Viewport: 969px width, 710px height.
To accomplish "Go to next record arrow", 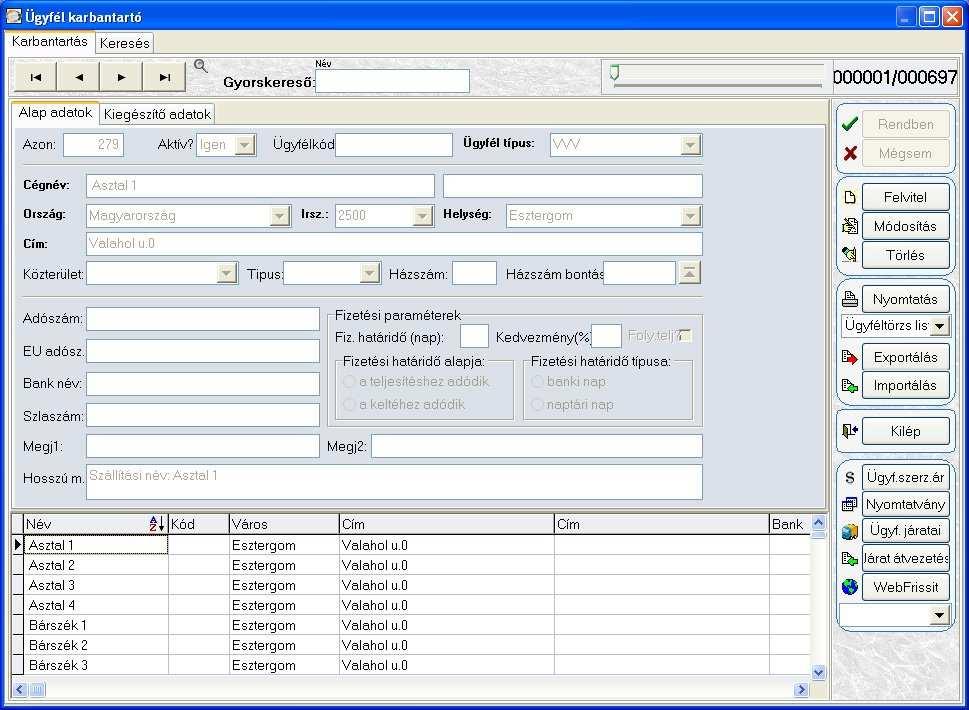I will (x=121, y=77).
